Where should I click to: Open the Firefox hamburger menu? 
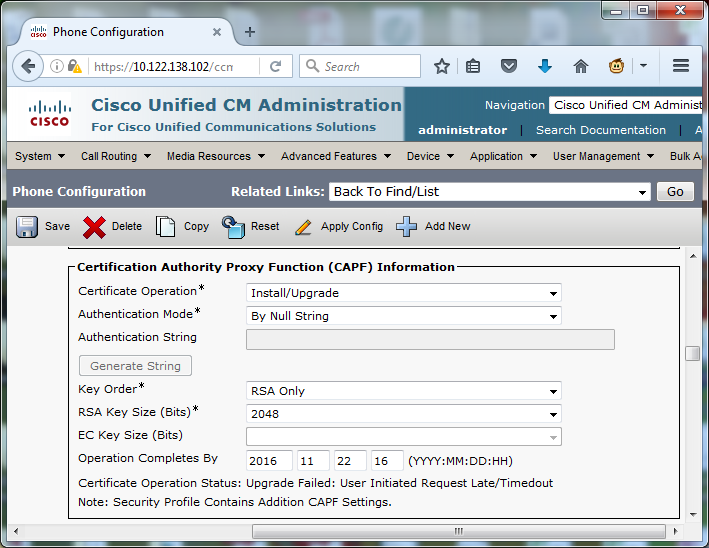point(681,66)
